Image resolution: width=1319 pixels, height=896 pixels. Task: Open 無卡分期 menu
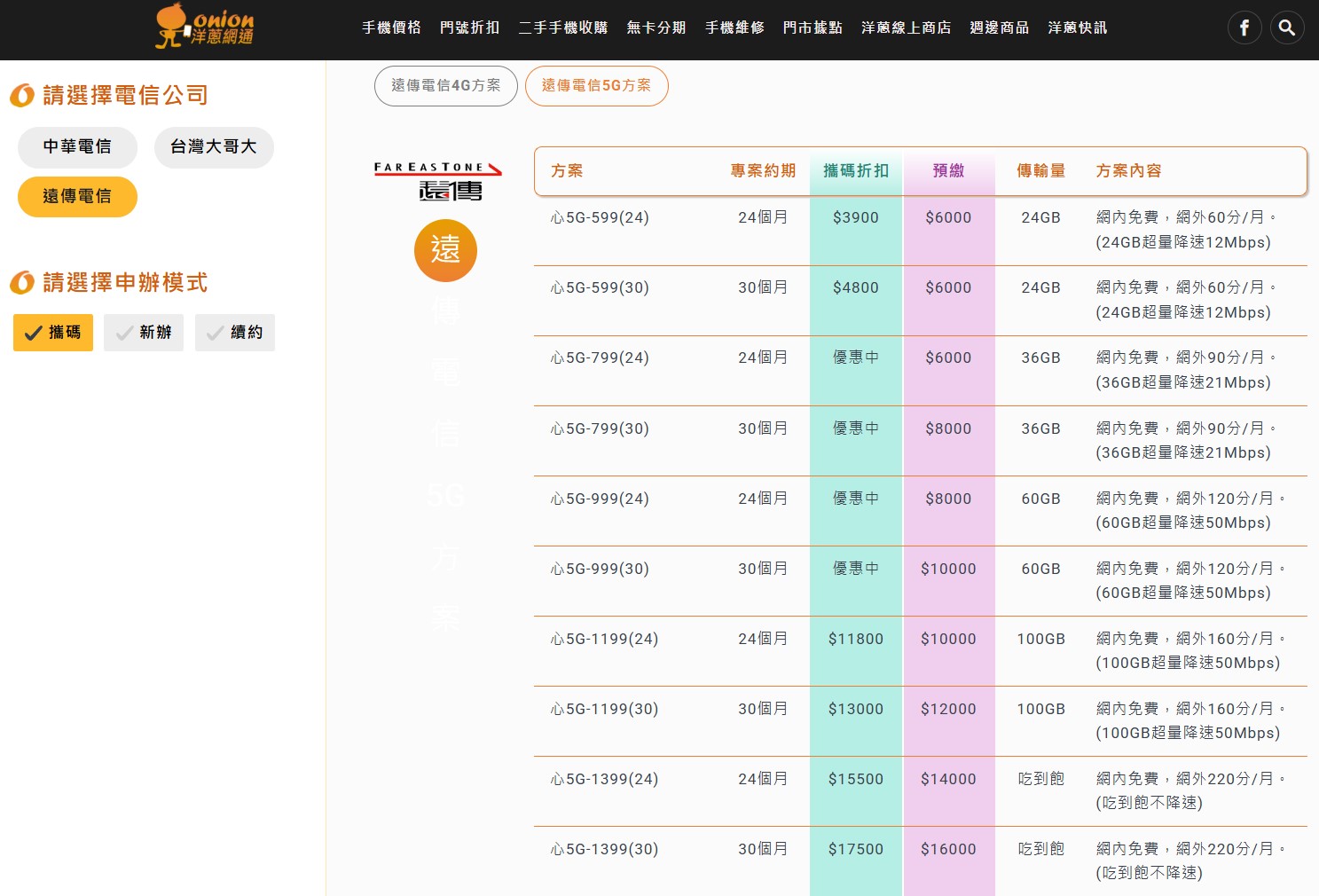656,28
